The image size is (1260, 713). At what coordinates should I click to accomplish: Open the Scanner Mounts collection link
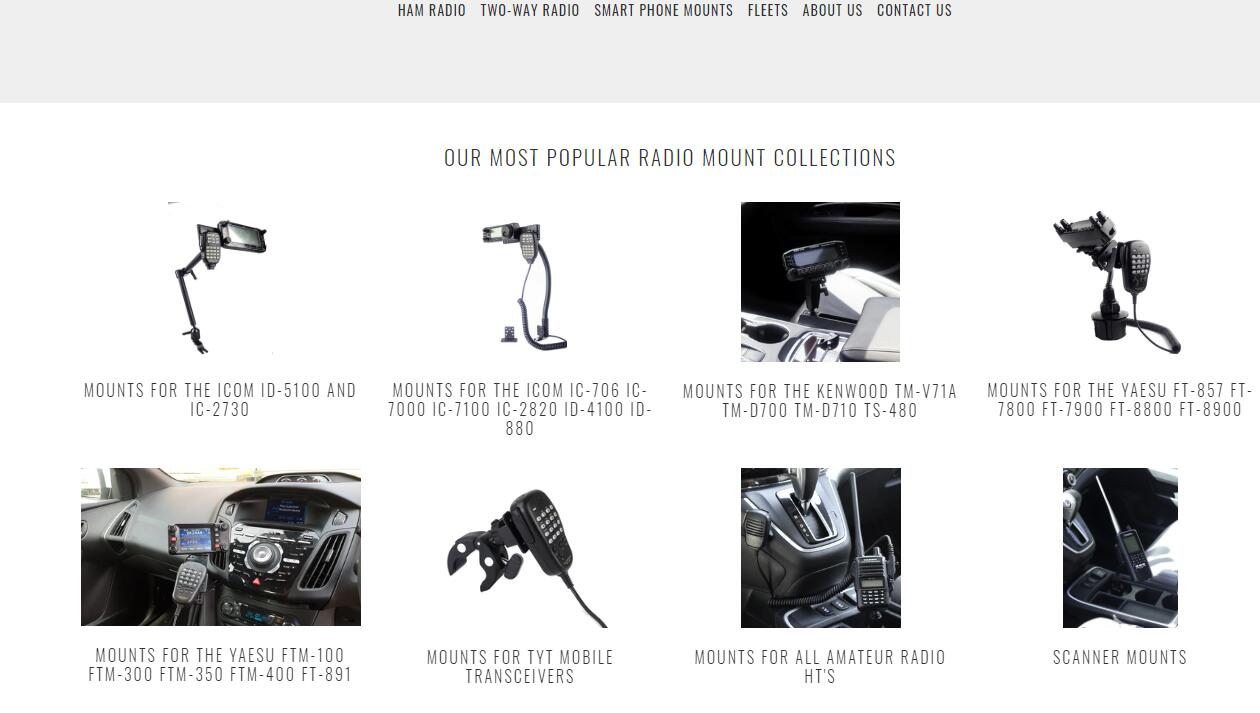pyautogui.click(x=1120, y=657)
